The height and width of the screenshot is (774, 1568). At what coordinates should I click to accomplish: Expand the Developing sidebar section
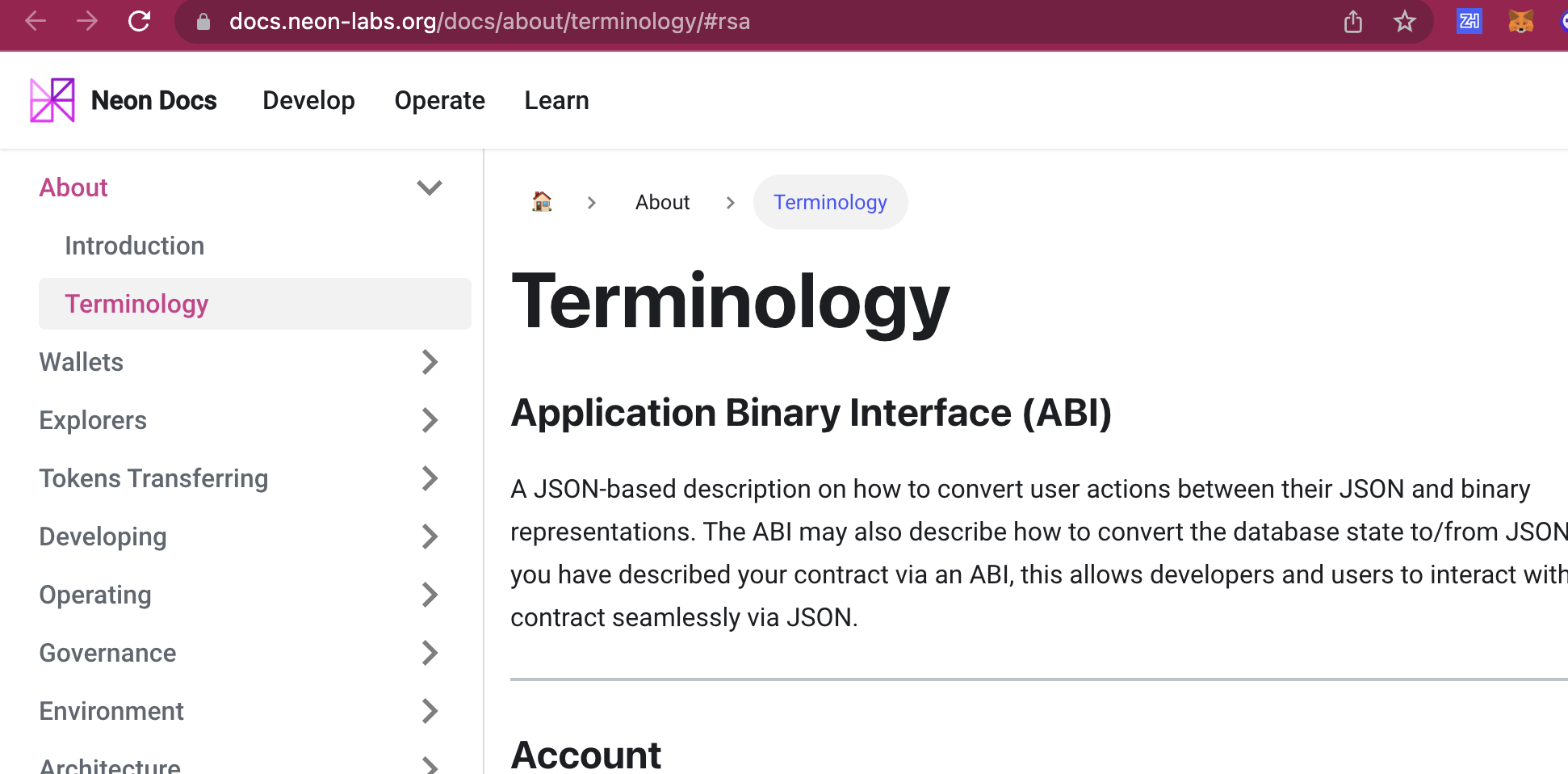coord(430,536)
